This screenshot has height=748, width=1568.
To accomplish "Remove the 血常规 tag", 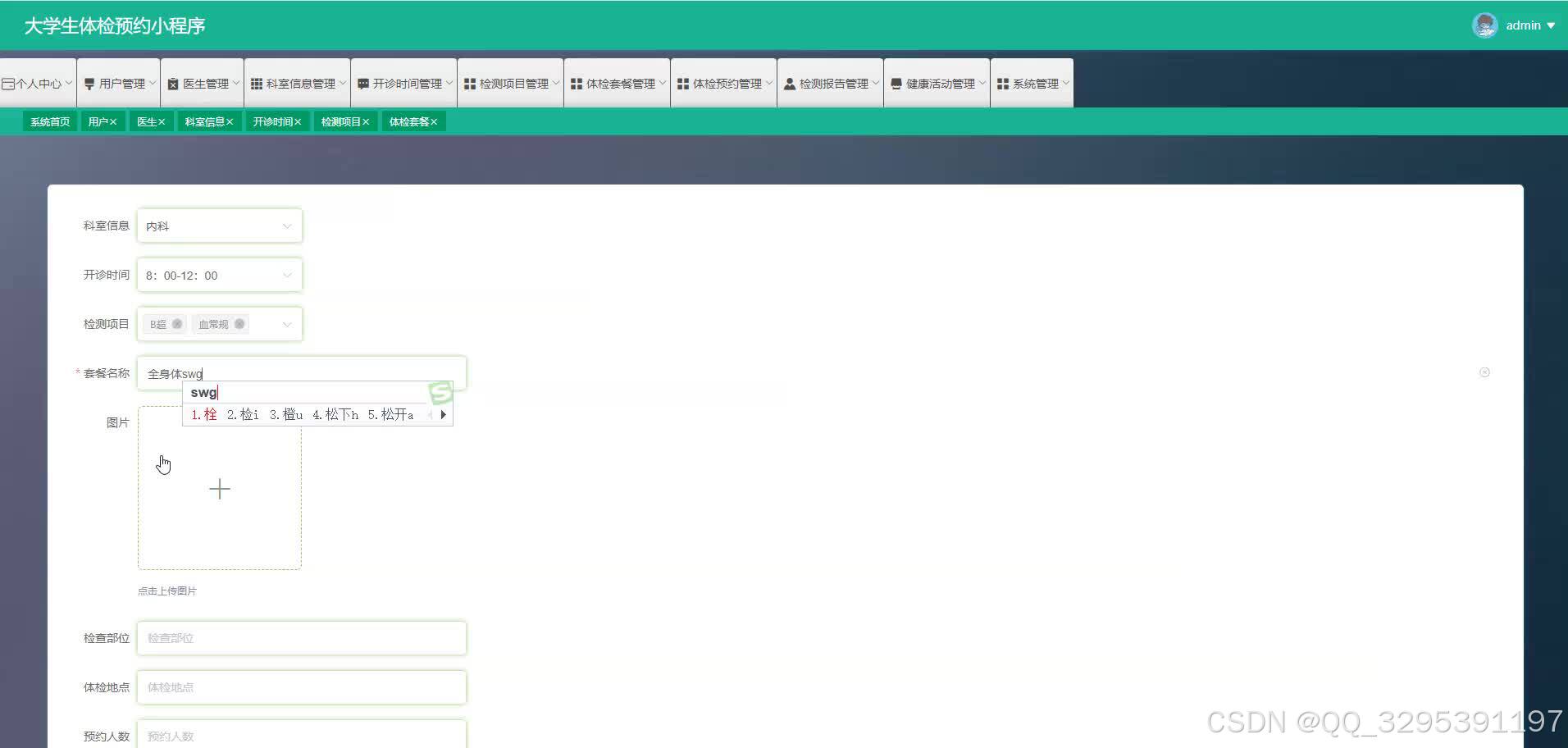I will [x=239, y=324].
